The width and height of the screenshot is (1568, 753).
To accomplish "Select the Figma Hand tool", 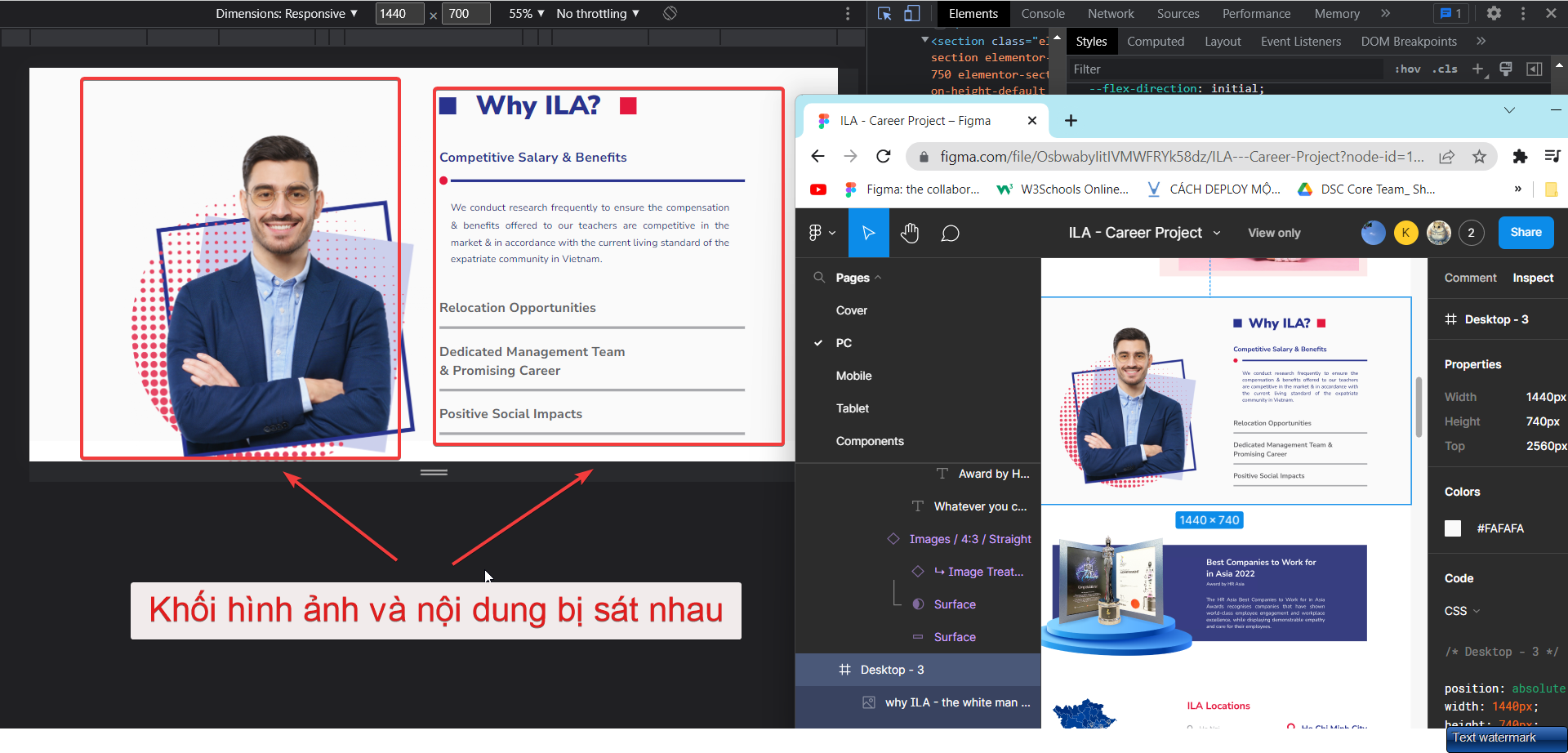I will click(x=910, y=233).
